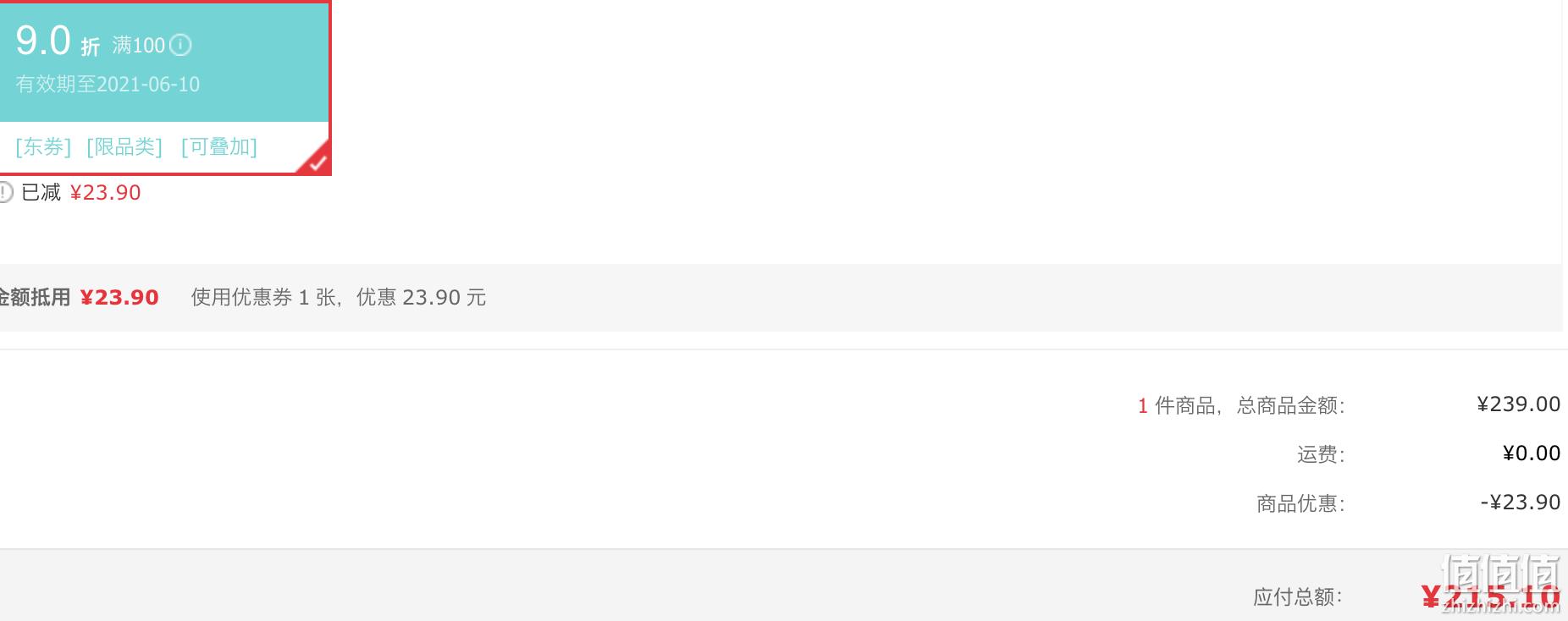Viewport: 1568px width, 621px height.
Task: Click the -¥23.90 product discount value
Action: pos(1520,503)
